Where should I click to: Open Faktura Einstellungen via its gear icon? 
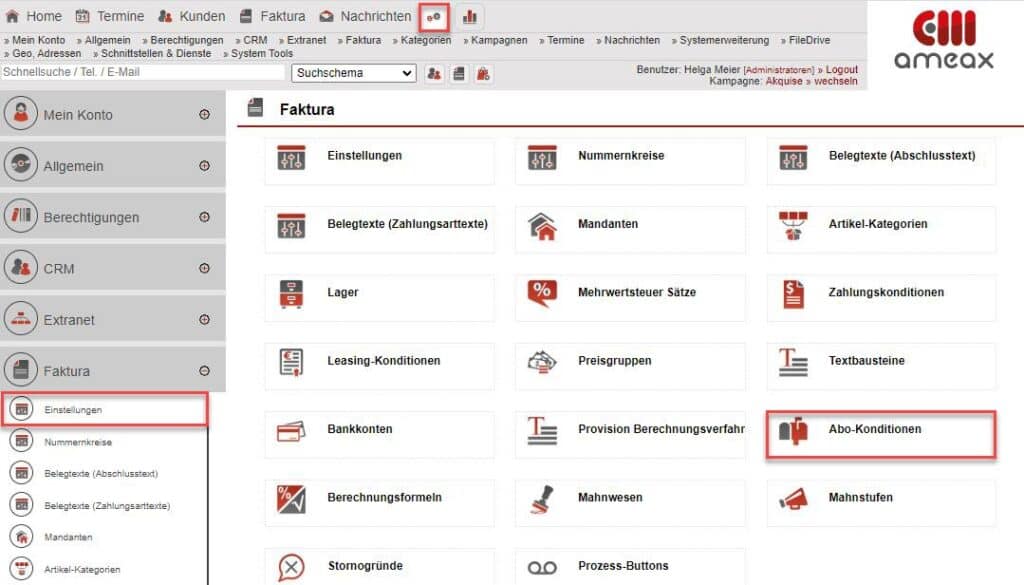291,159
